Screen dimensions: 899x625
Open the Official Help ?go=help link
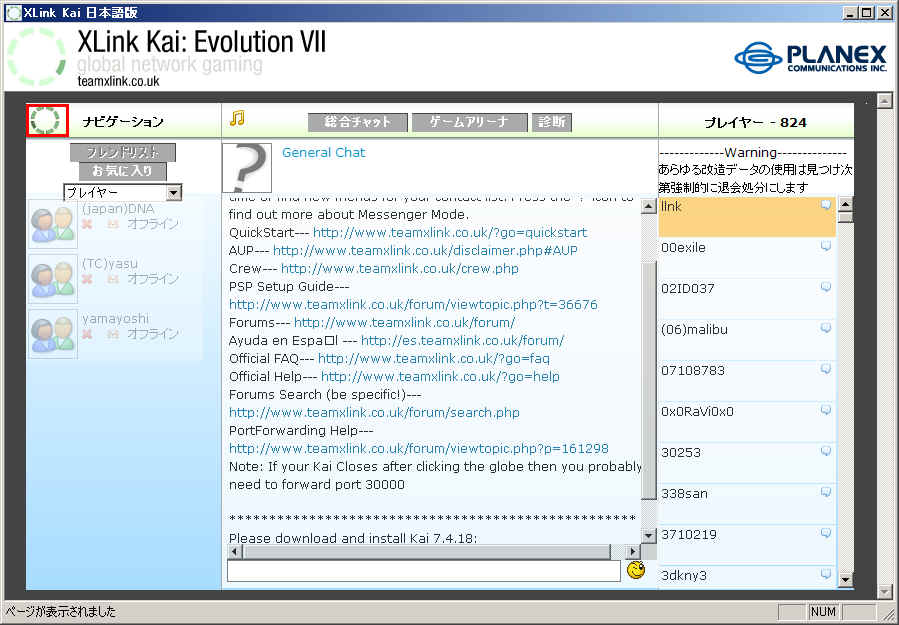click(440, 377)
